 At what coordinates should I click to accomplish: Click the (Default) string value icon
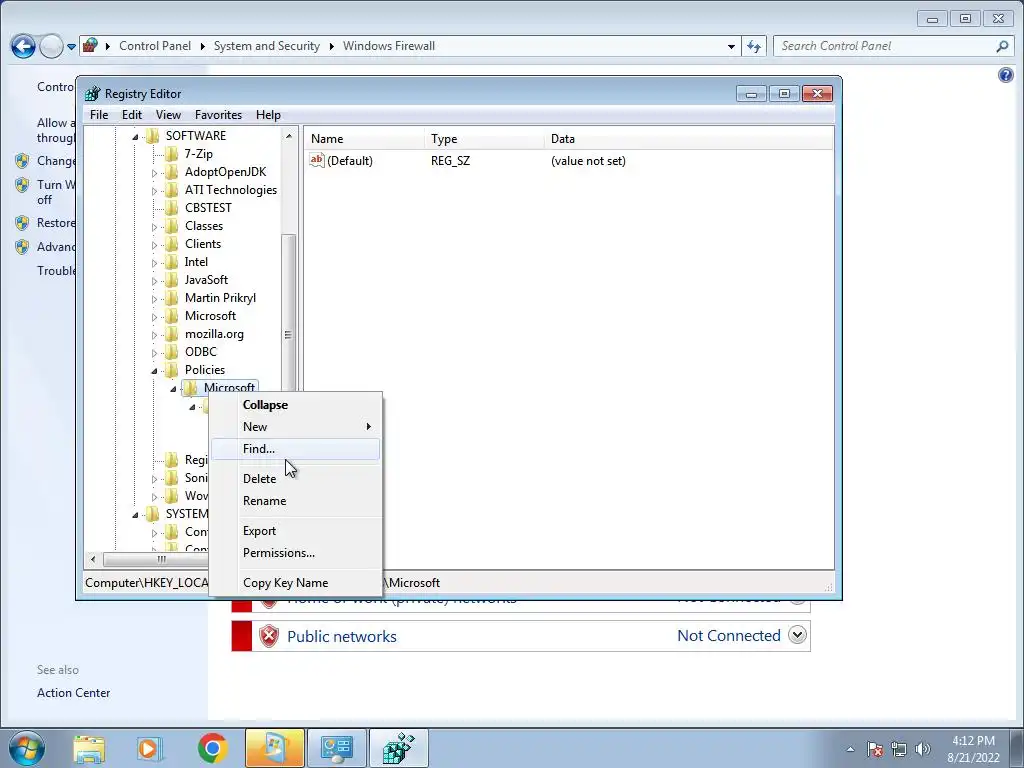[317, 160]
